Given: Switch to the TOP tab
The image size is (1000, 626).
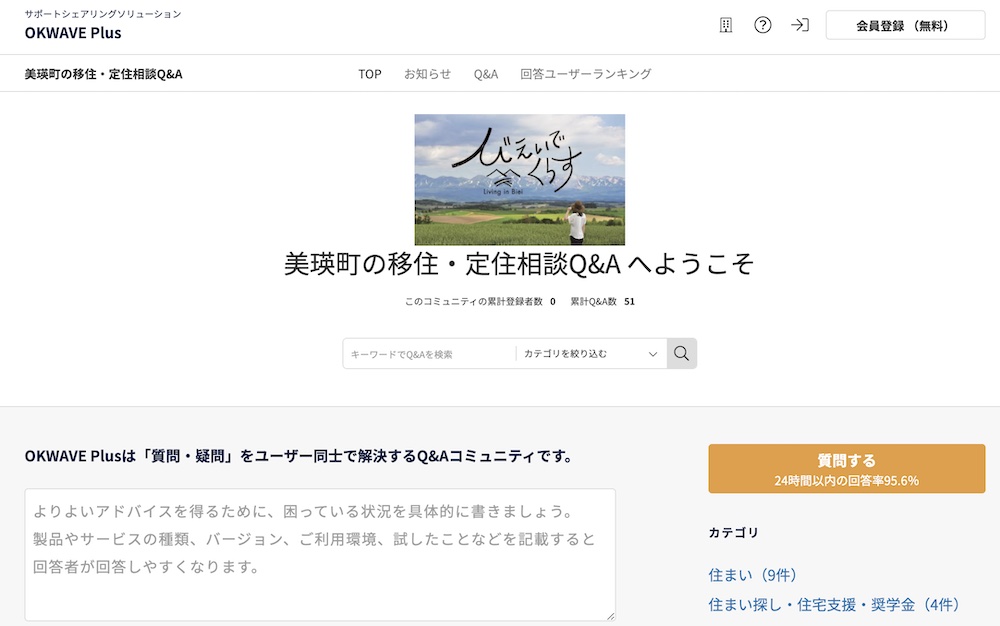Looking at the screenshot, I should click(369, 73).
